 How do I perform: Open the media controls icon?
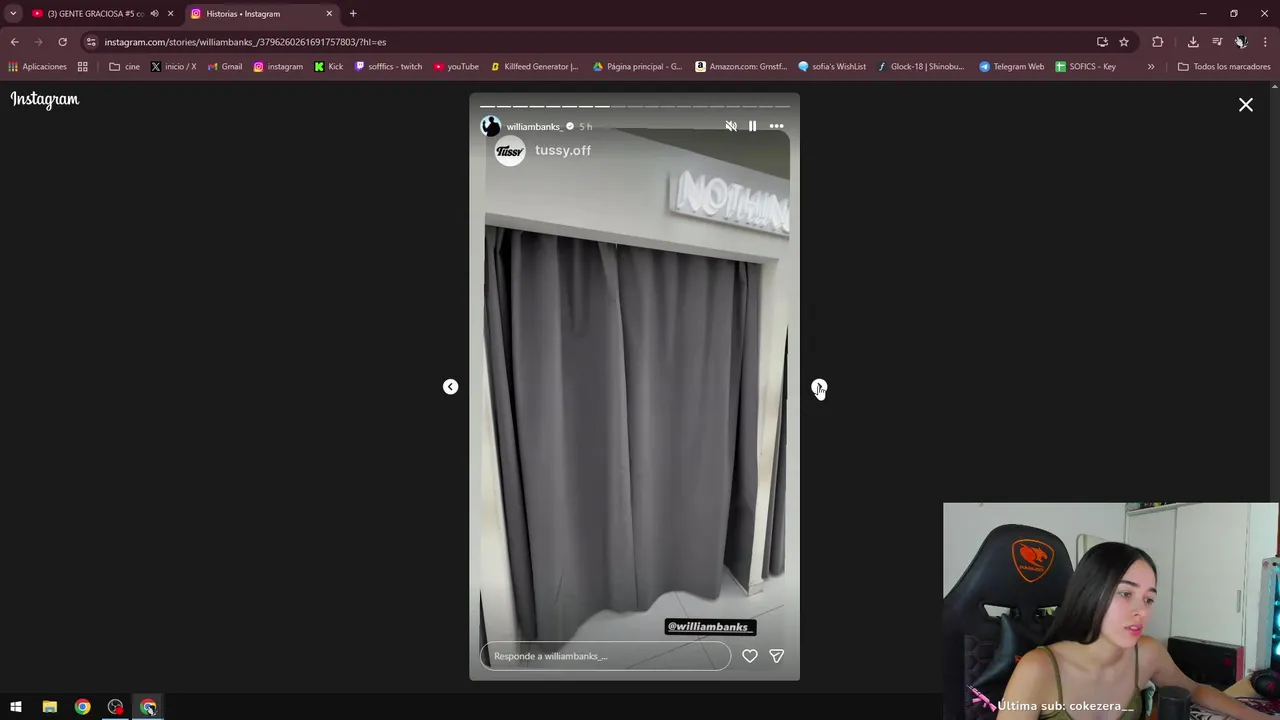click(x=1217, y=42)
